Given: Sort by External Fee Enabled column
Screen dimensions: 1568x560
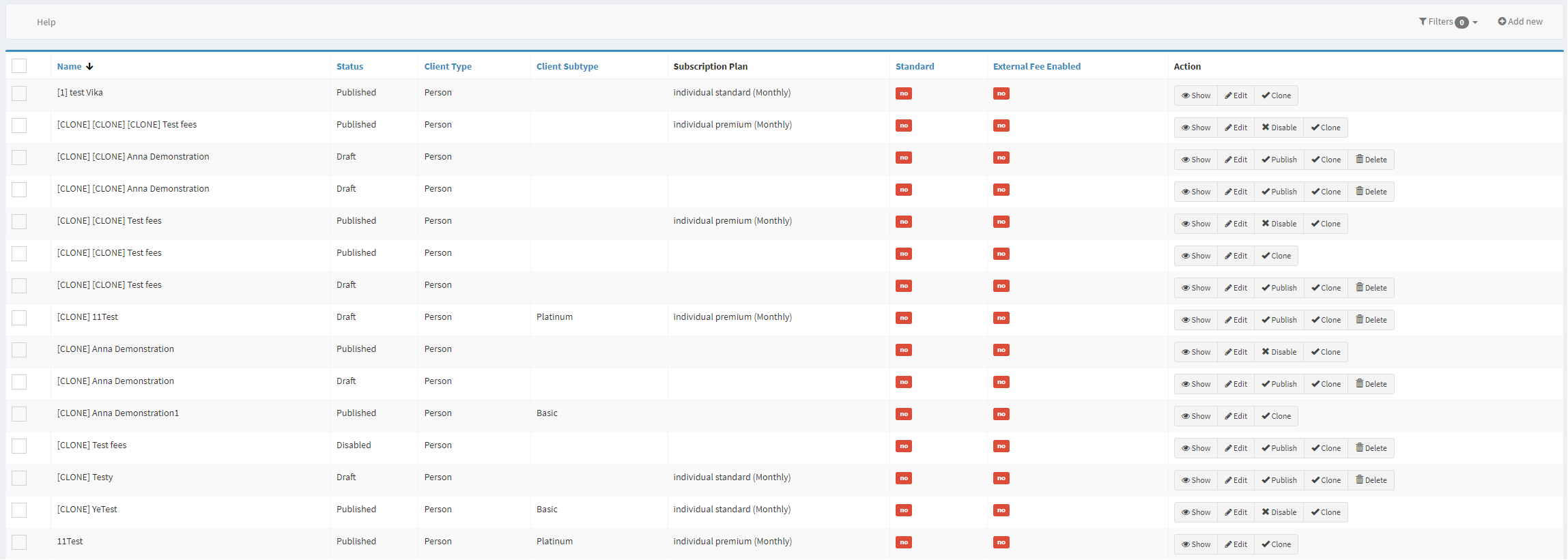Looking at the screenshot, I should [1036, 66].
